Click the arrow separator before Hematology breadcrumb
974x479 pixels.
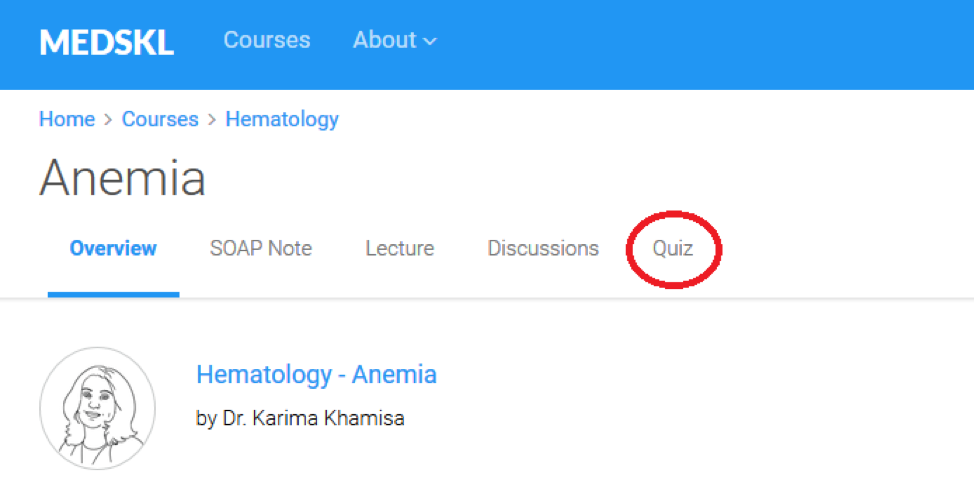[x=212, y=120]
